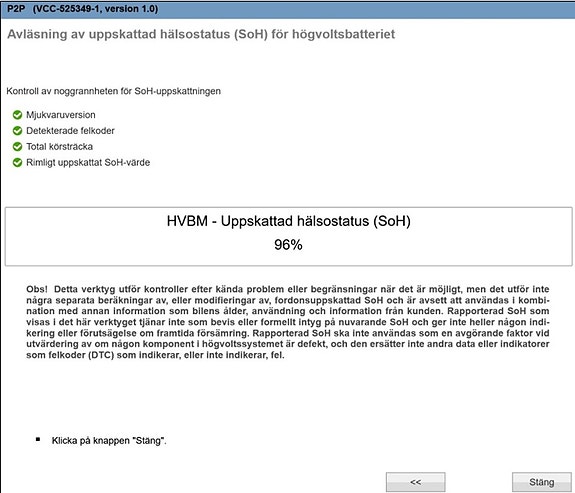Viewport: 575px width, 493px height.
Task: Click the green check beside Total körsträcka
Action: (x=17, y=146)
